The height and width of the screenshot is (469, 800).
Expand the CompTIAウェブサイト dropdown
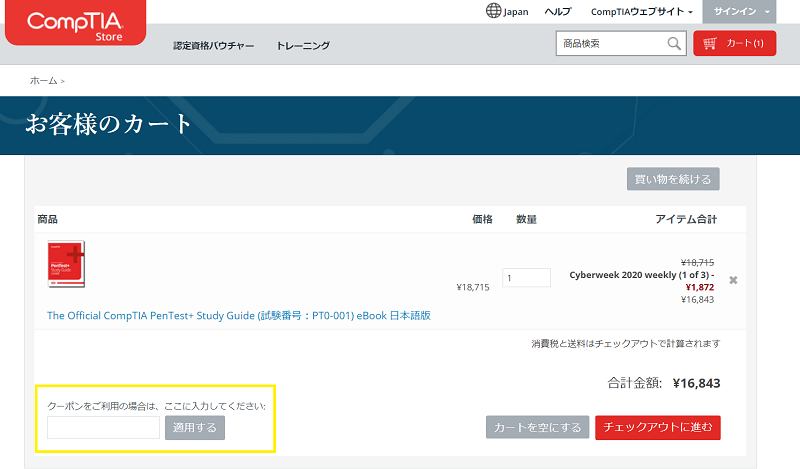pyautogui.click(x=641, y=11)
